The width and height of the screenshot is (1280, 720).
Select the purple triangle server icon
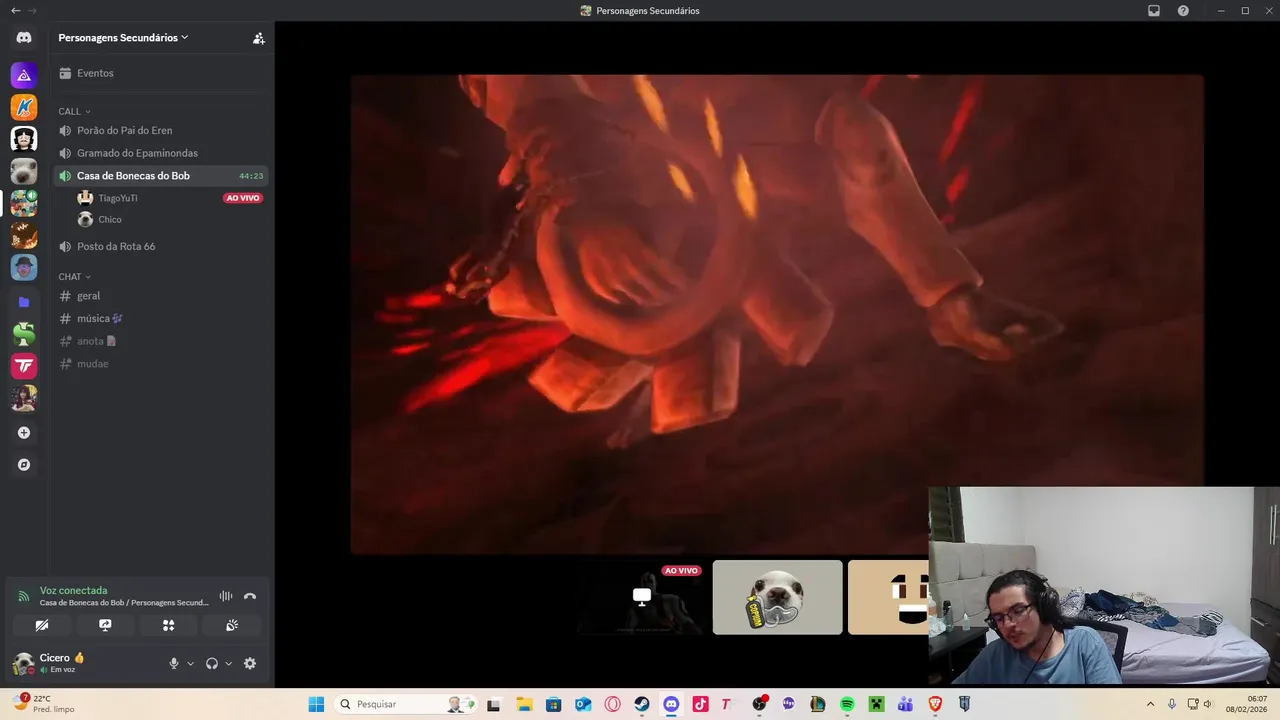tap(24, 75)
